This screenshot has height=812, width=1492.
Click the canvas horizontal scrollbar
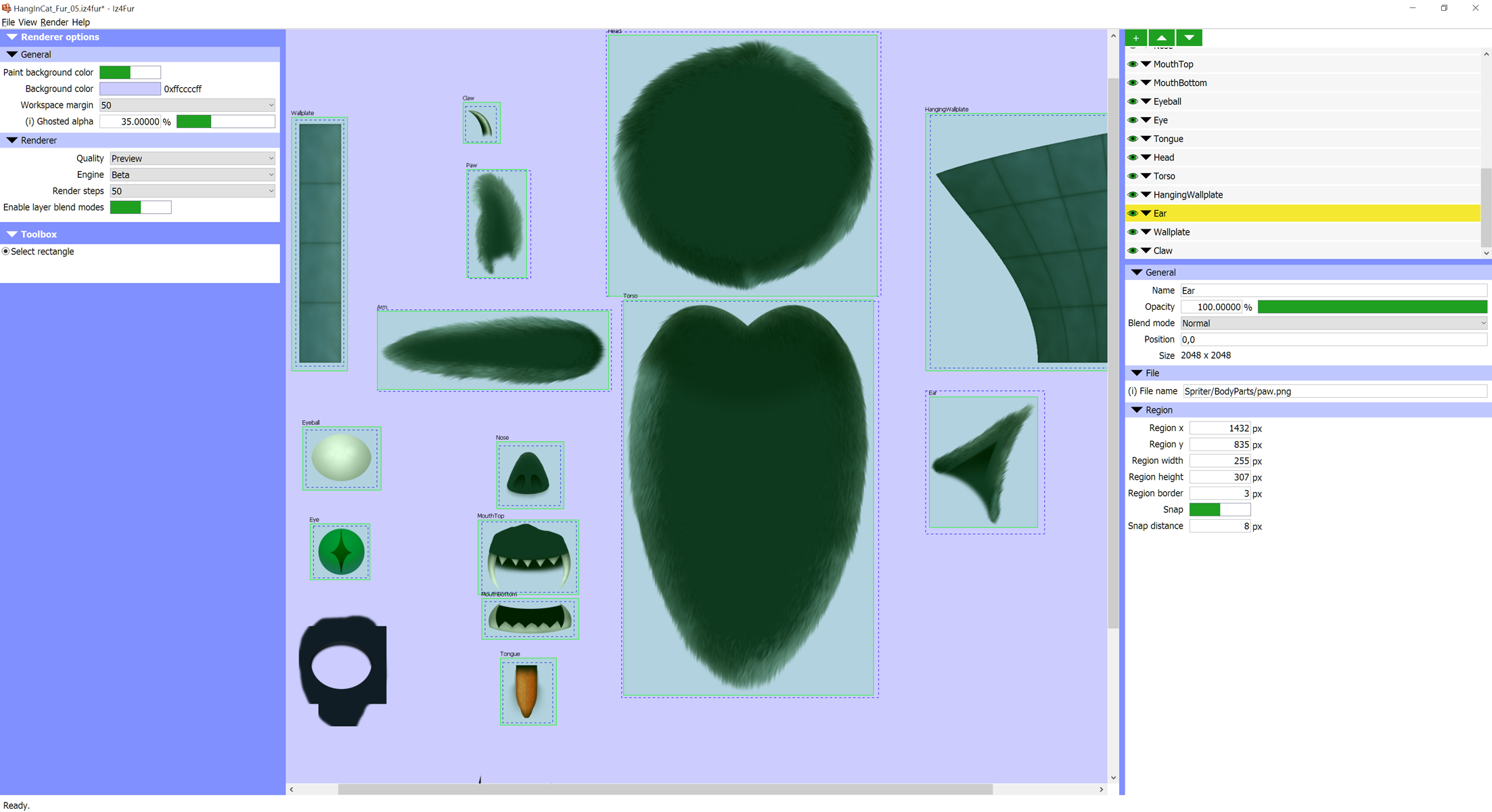665,790
